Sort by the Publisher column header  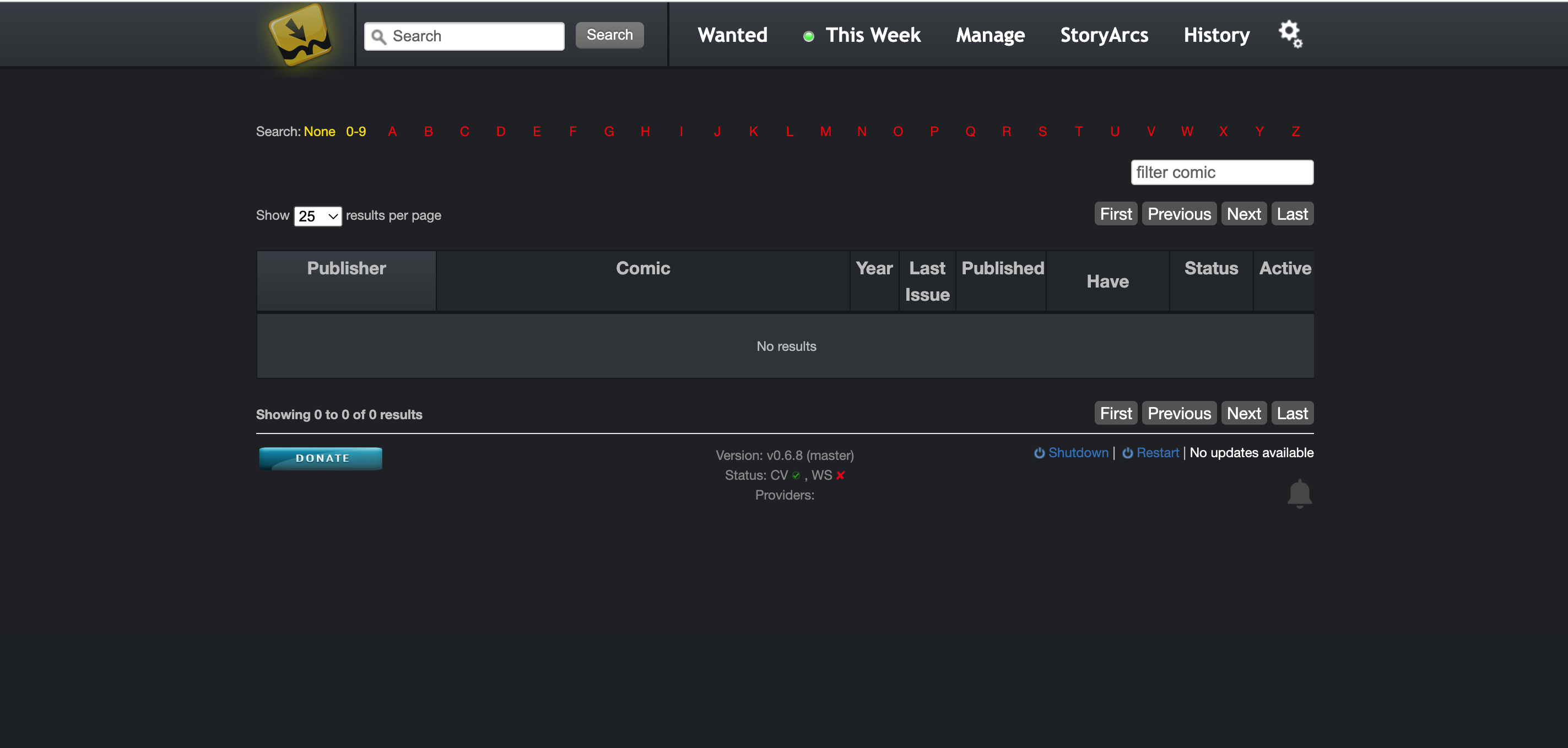[x=346, y=268]
